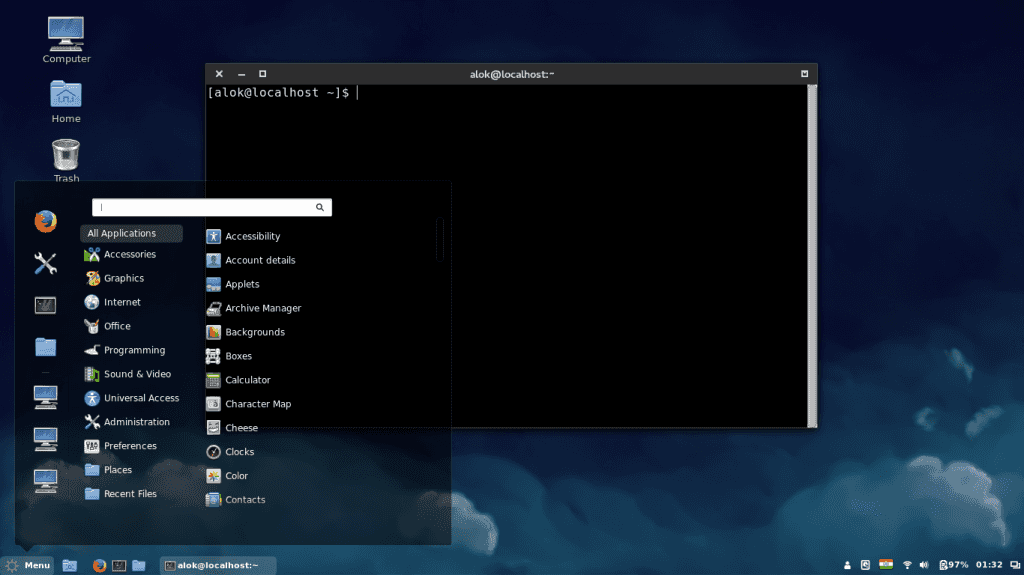Screen dimensions: 1024x575
Task: Select the Accessories category
Action: pyautogui.click(x=130, y=254)
